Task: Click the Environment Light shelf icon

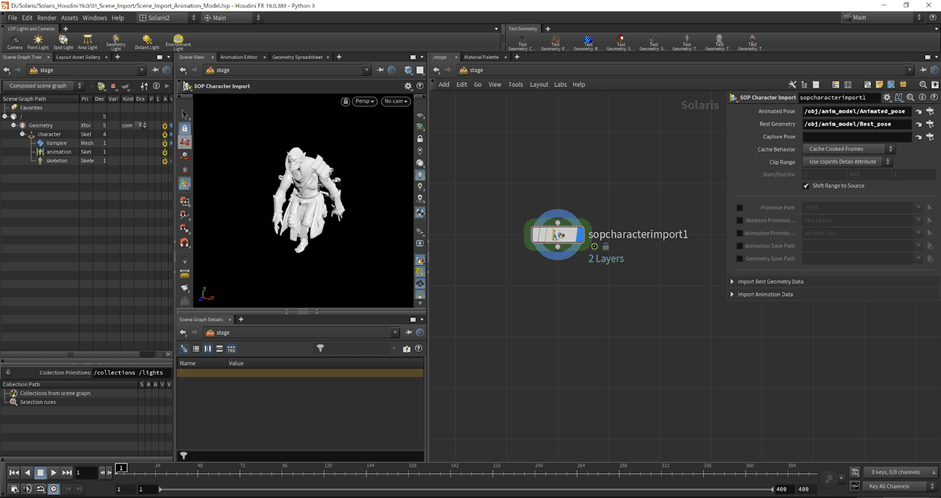Action: point(178,40)
